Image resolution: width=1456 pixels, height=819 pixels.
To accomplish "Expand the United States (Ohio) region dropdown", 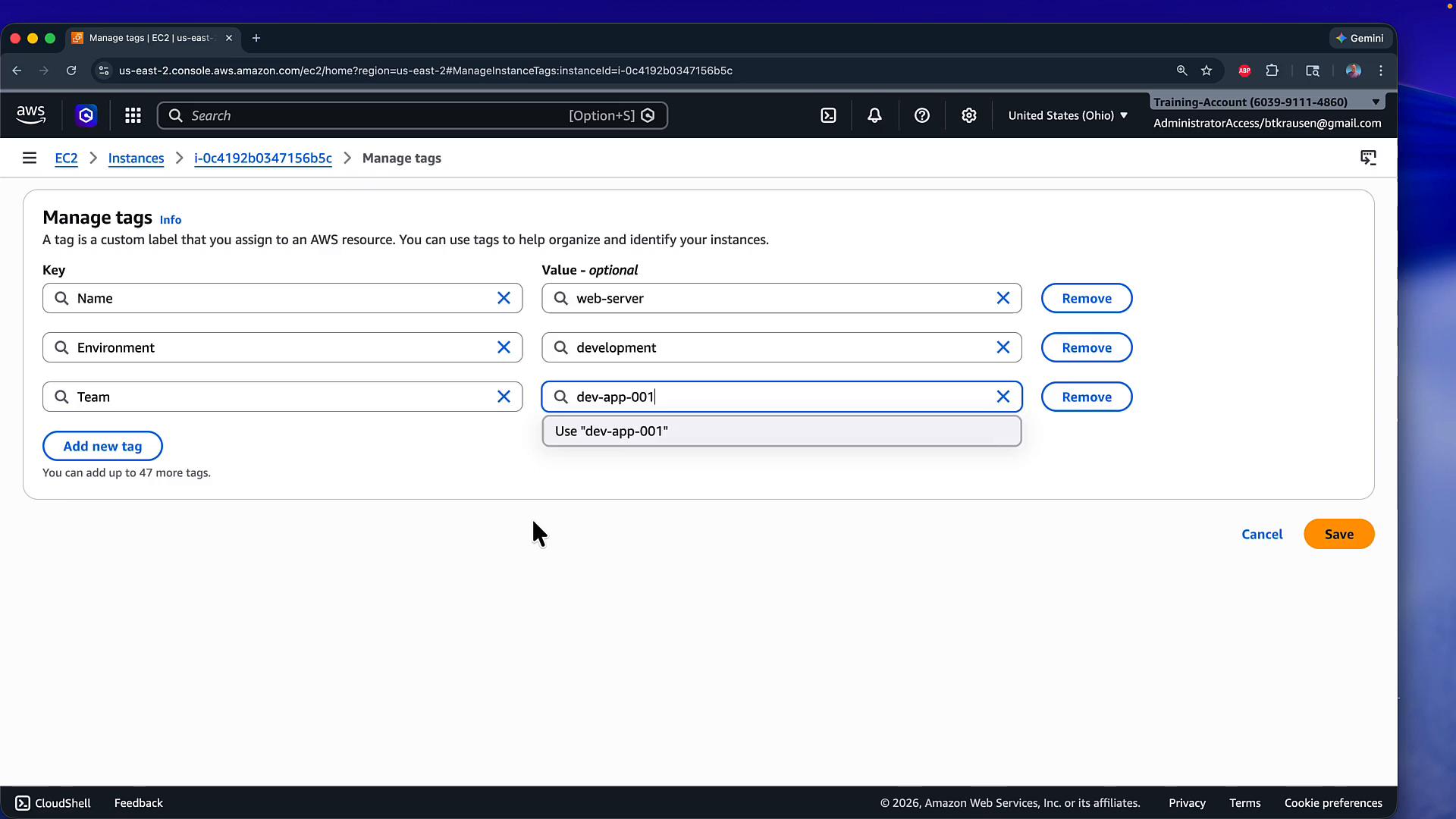I will pos(1068,115).
